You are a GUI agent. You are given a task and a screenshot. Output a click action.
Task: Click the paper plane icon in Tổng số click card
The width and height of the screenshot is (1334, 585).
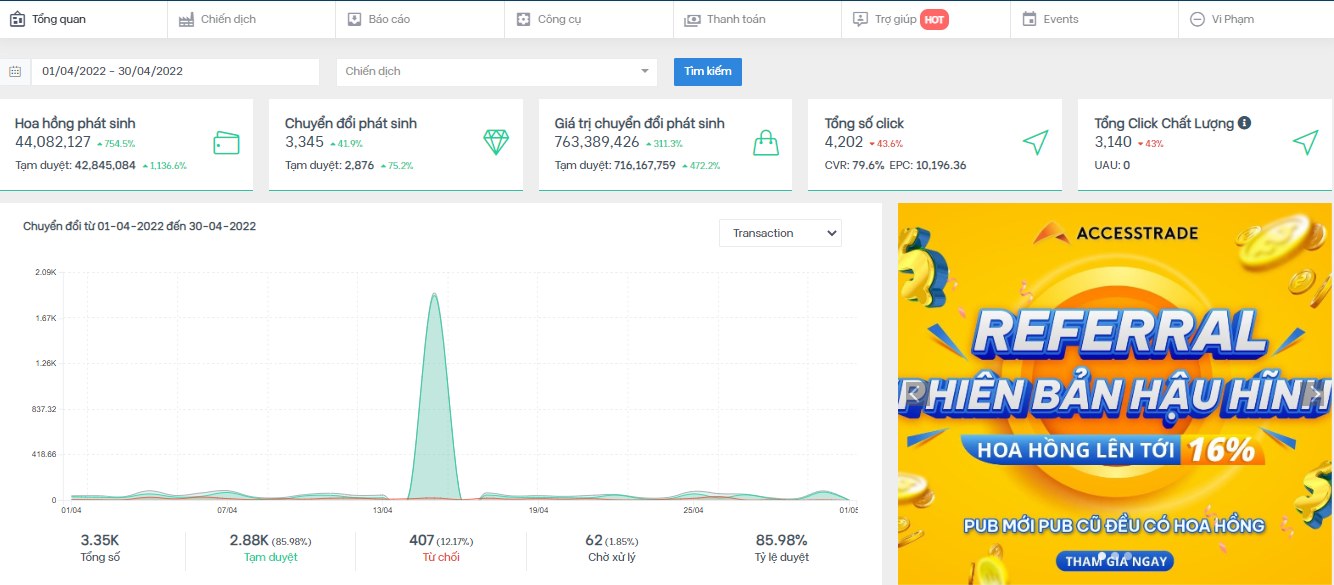point(1035,143)
